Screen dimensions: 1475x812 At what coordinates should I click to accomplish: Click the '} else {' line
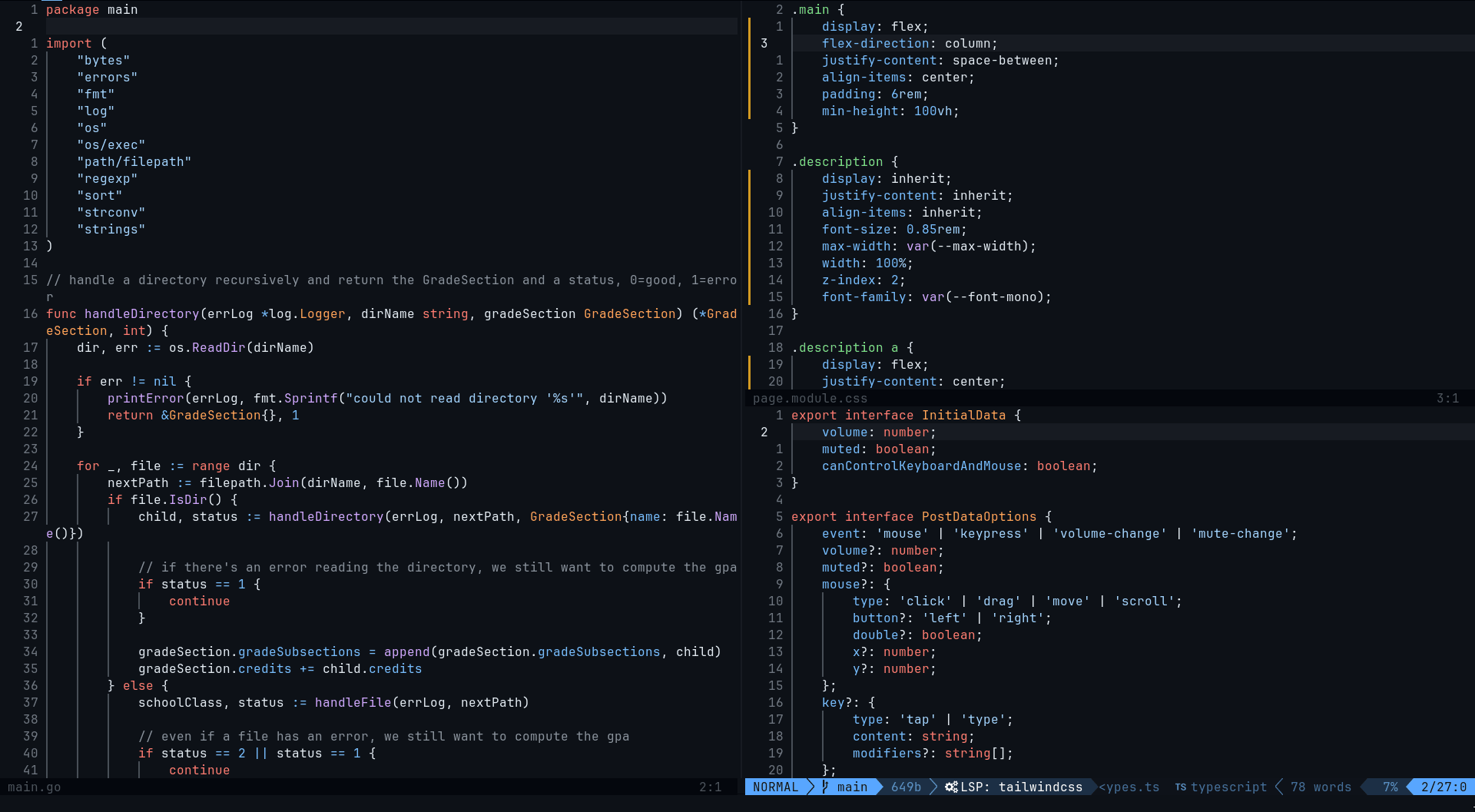pos(138,685)
